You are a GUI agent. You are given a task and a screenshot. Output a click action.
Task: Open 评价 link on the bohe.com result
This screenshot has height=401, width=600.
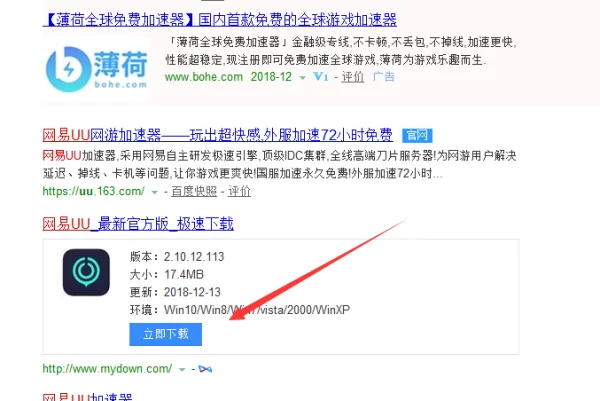352,77
